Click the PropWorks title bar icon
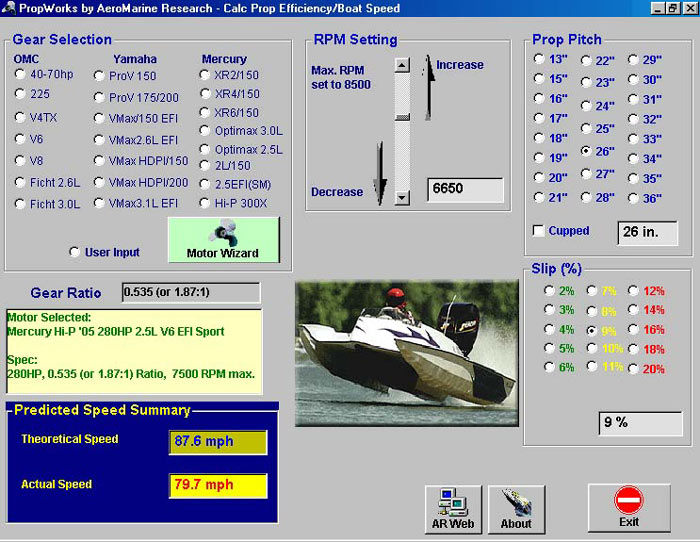 (8, 8)
